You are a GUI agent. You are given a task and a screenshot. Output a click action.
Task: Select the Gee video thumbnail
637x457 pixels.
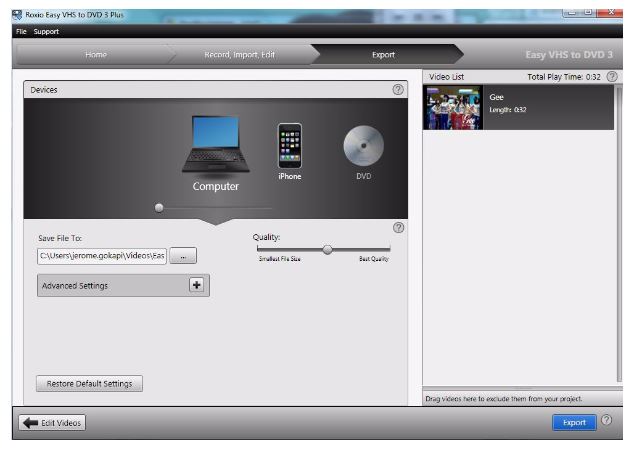tap(453, 107)
